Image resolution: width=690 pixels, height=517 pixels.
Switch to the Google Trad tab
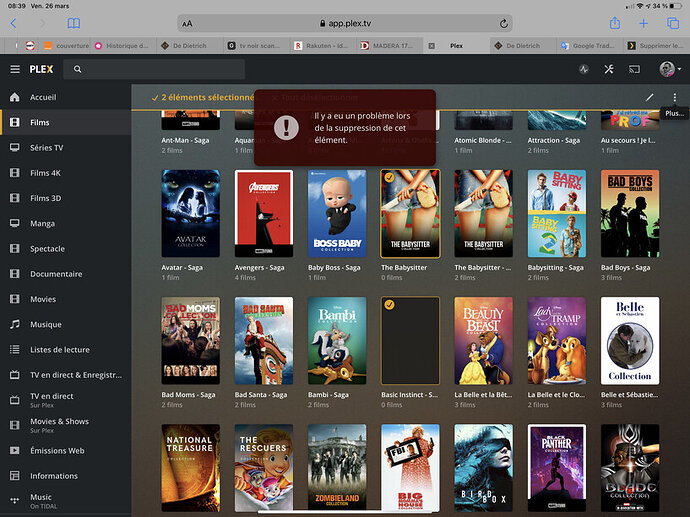(x=588, y=46)
